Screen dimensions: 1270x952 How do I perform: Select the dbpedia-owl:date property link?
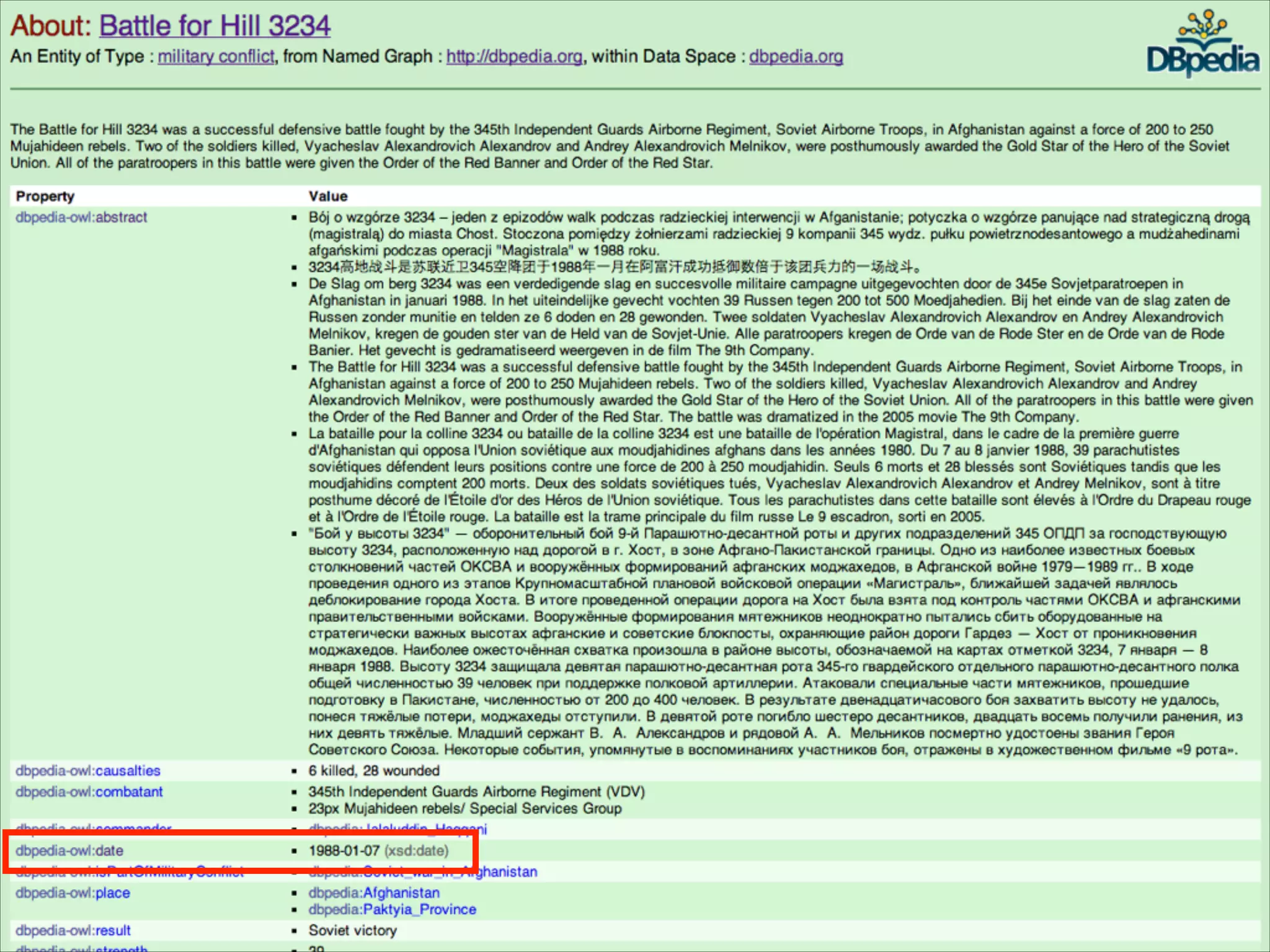[69, 850]
